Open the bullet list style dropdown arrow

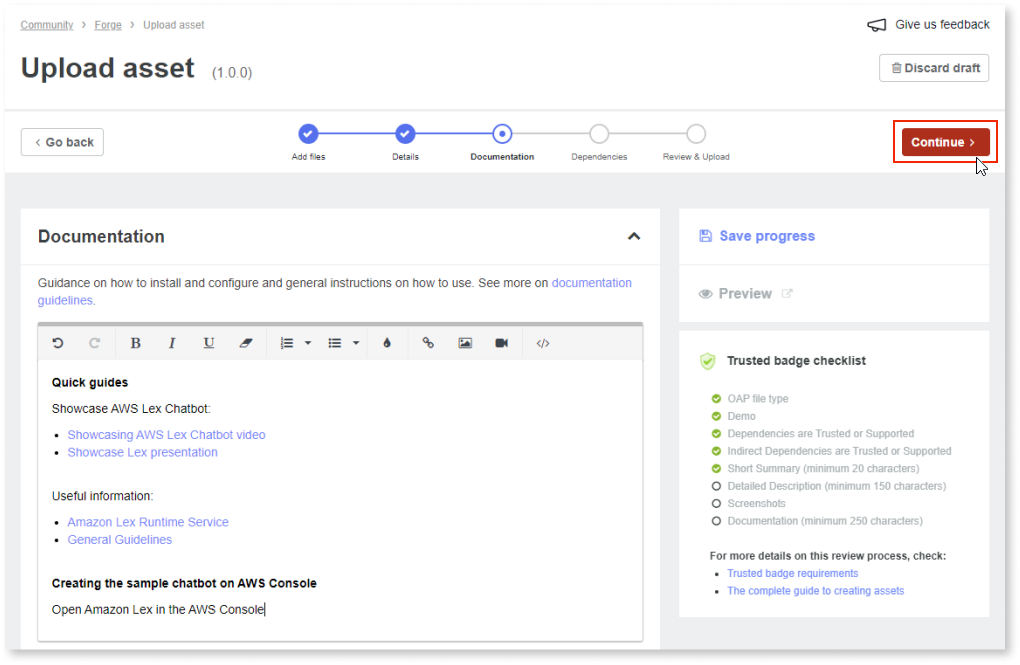(x=356, y=343)
